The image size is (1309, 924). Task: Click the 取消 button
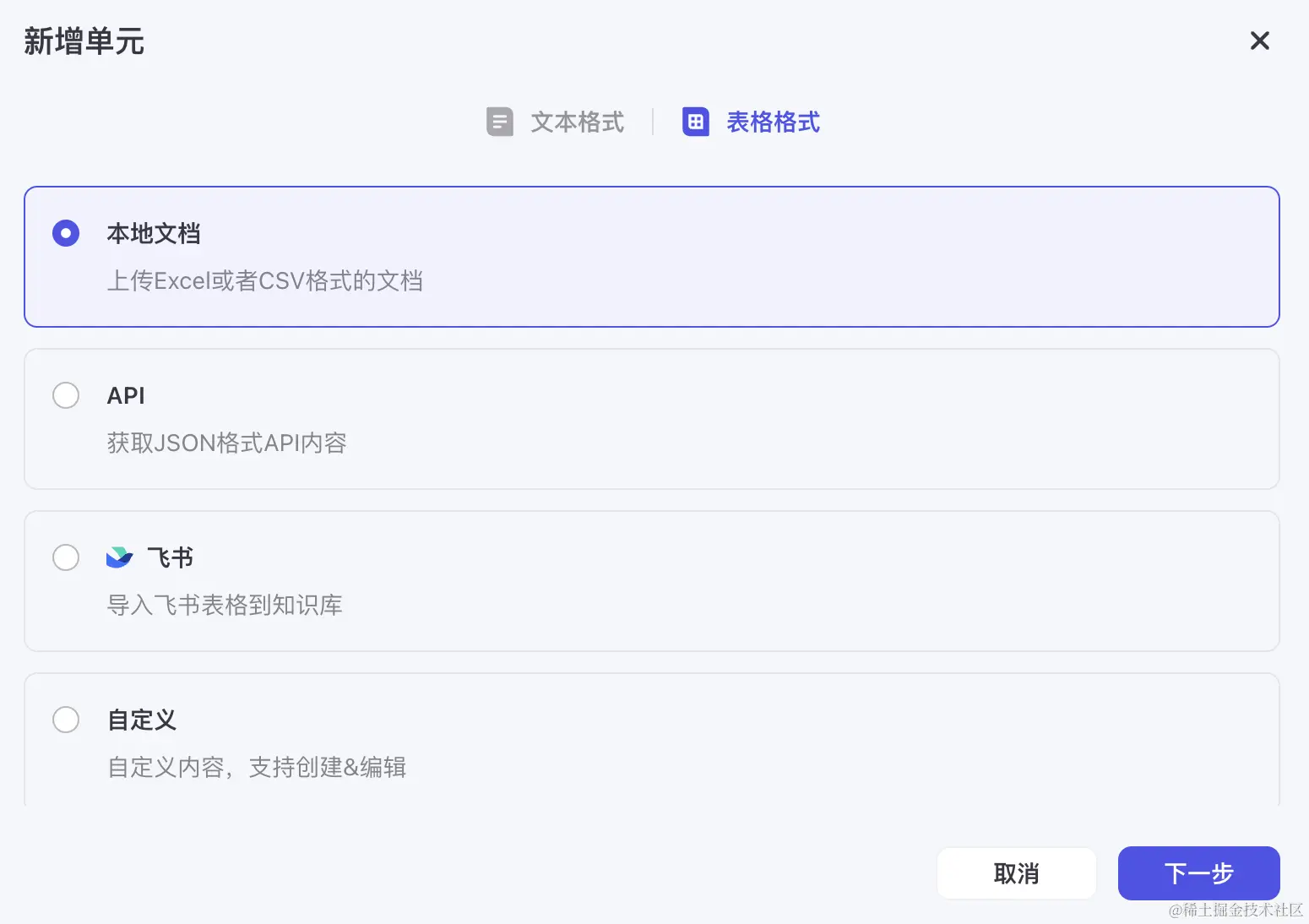(x=1016, y=873)
